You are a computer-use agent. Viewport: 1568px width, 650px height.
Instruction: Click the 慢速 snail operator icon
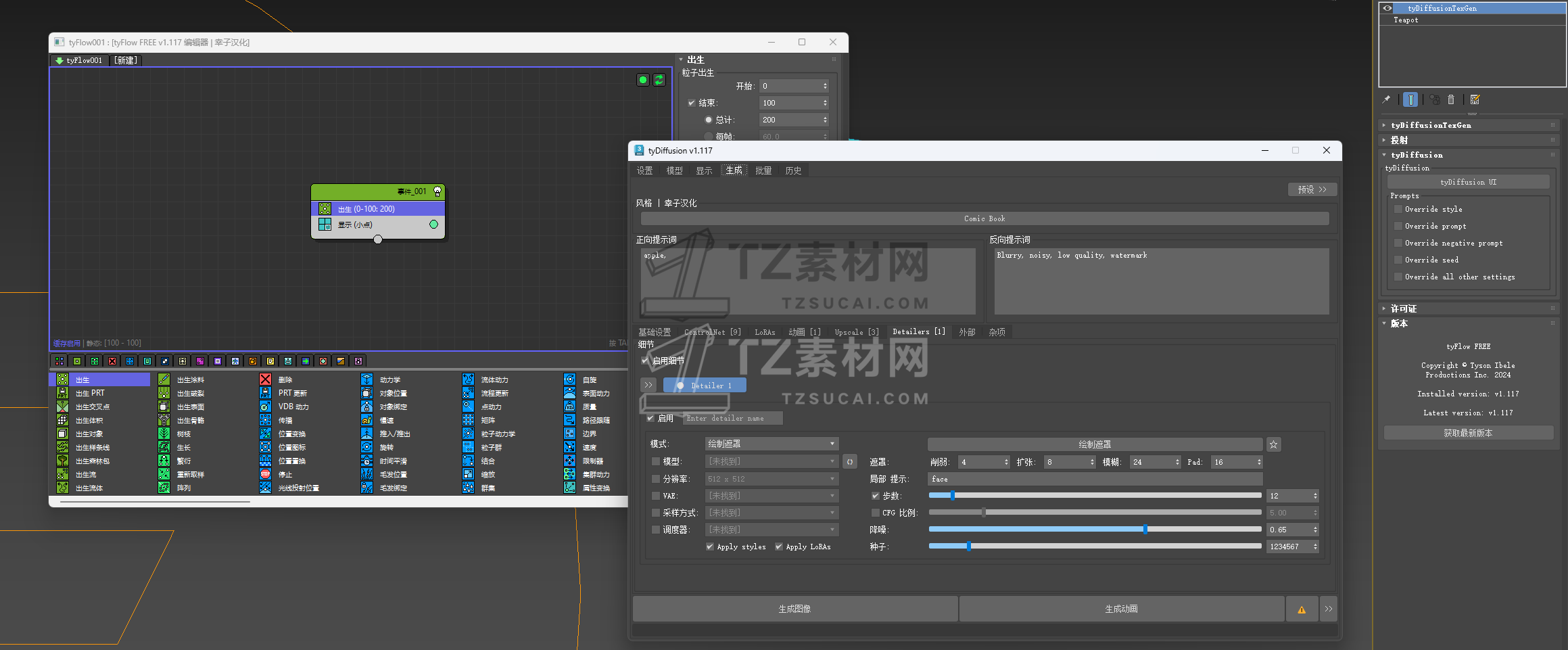pyautogui.click(x=366, y=420)
